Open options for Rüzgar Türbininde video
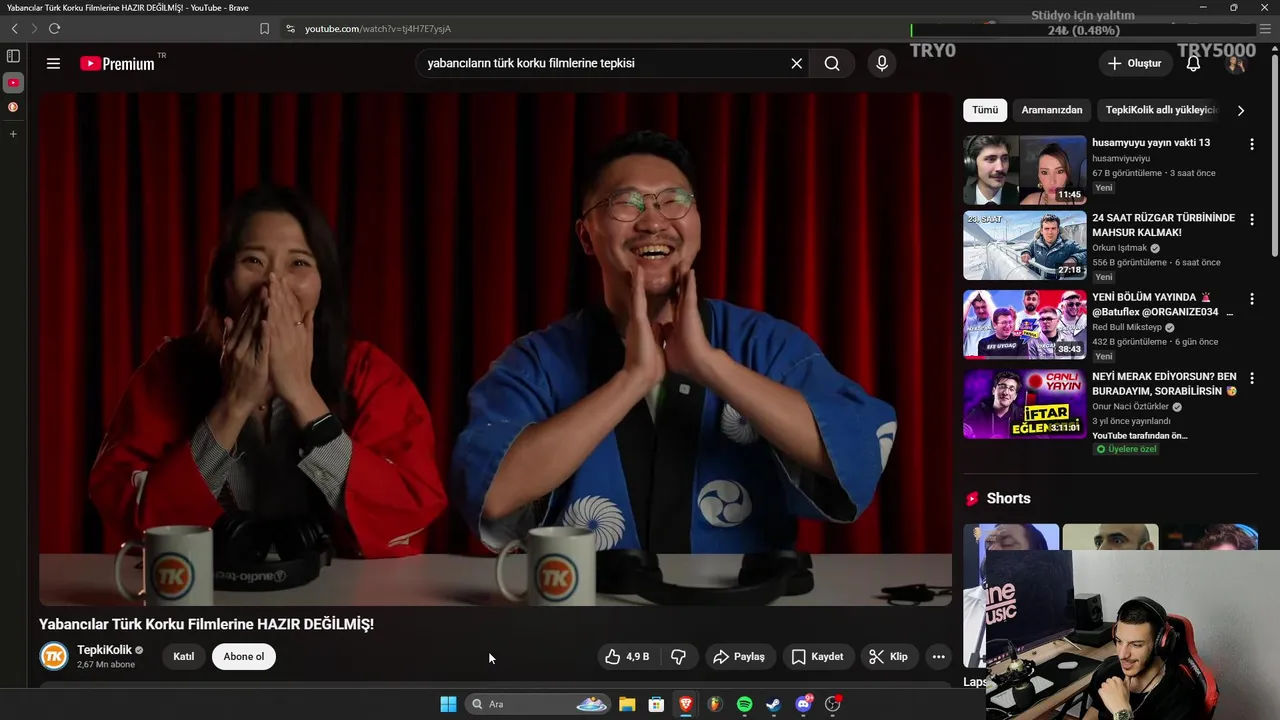This screenshot has width=1280, height=720. pos(1251,219)
